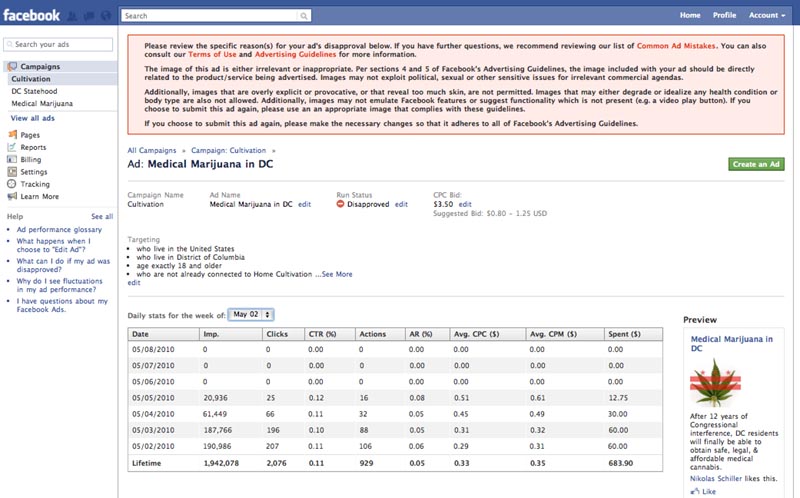Click the 683.90 lifetime spent value
This screenshot has width=800, height=498.
(620, 463)
